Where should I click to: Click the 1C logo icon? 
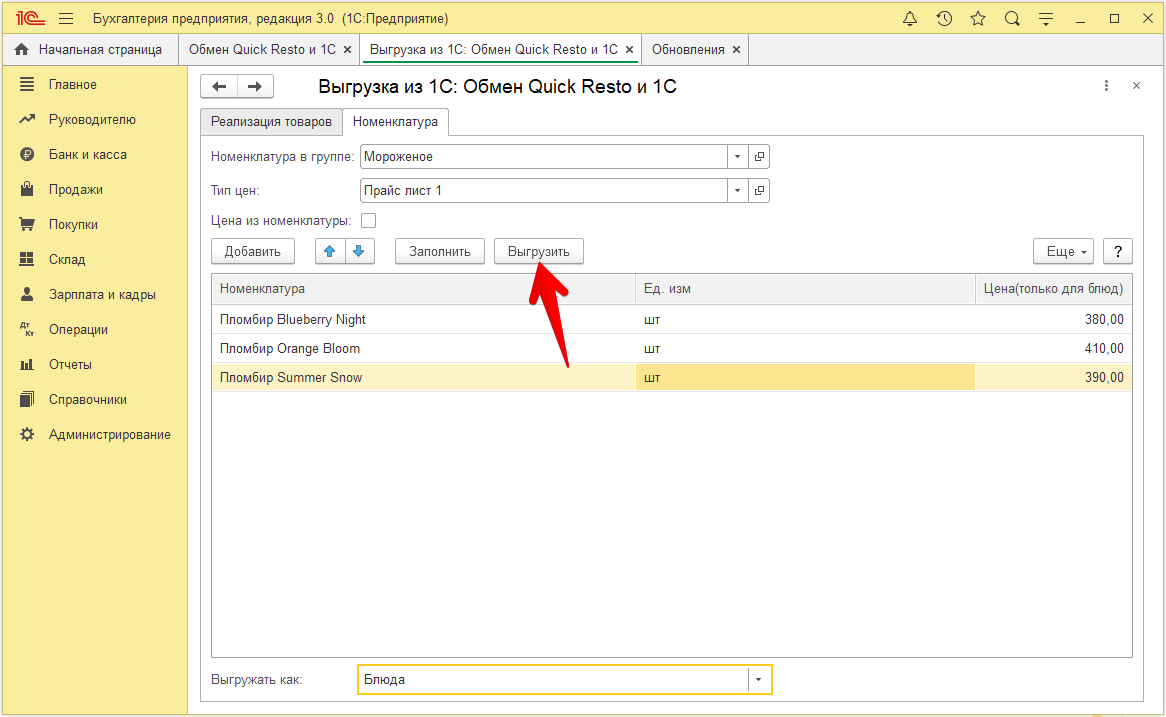pos(30,19)
